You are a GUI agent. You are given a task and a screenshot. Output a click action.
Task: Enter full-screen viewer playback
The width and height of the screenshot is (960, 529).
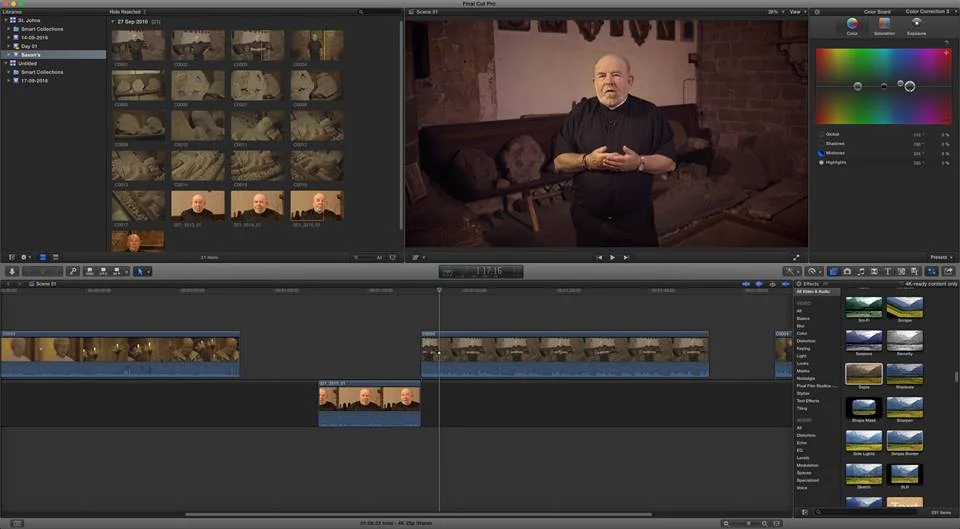tap(797, 258)
